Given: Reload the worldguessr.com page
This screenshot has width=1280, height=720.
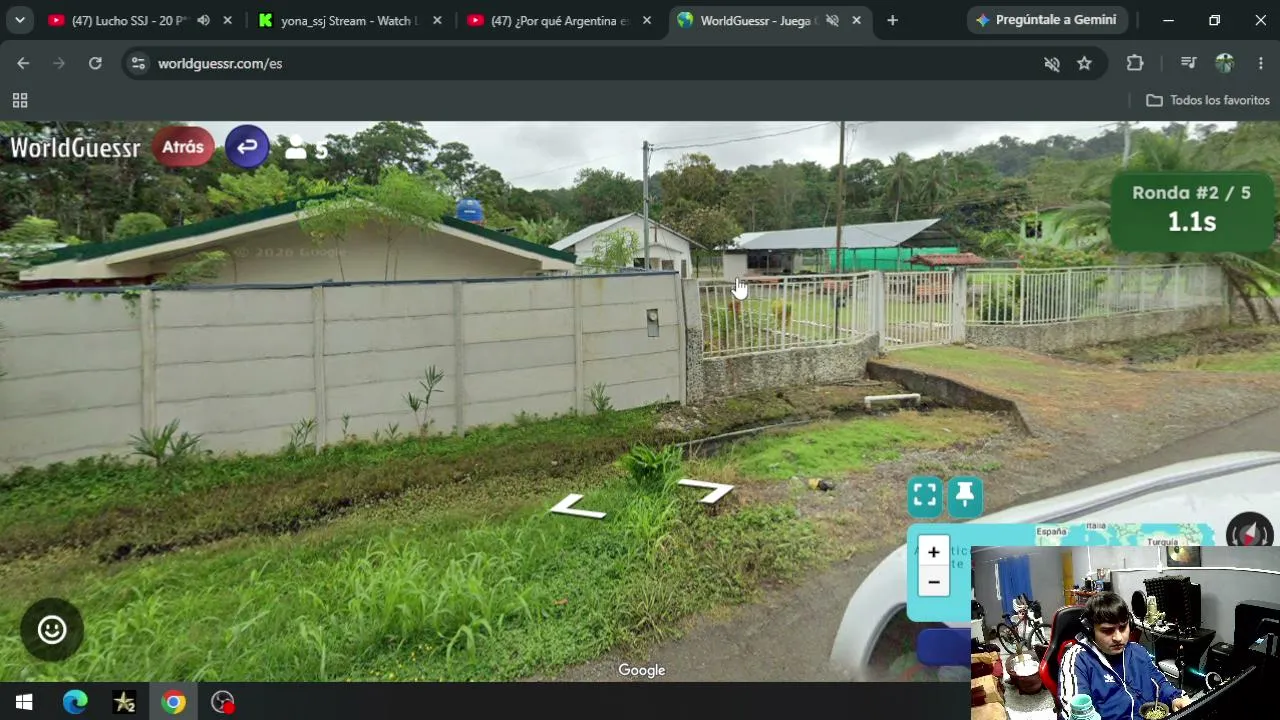Looking at the screenshot, I should coord(95,63).
